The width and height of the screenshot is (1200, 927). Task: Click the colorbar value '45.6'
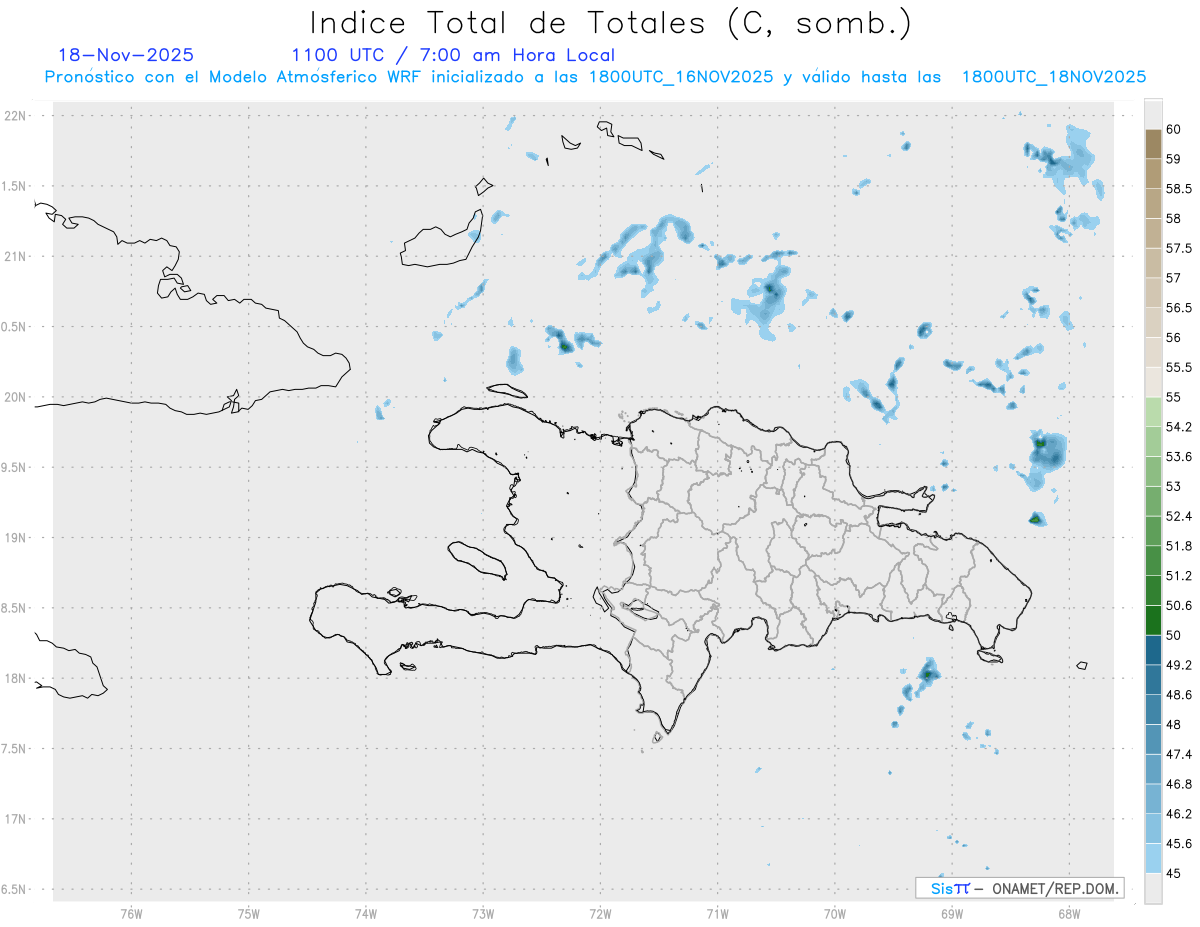tap(1179, 843)
